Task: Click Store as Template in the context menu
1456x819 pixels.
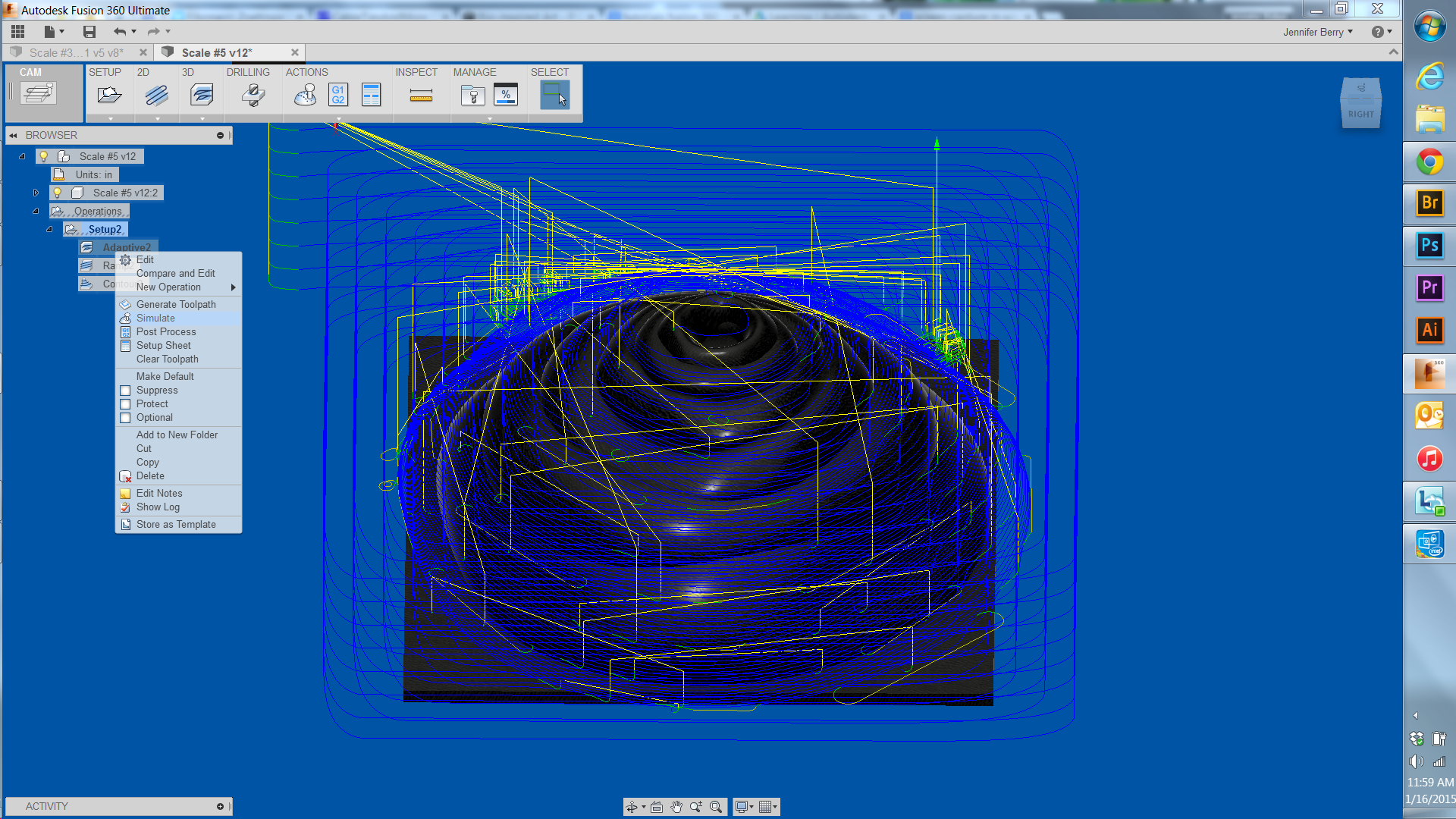Action: point(176,524)
